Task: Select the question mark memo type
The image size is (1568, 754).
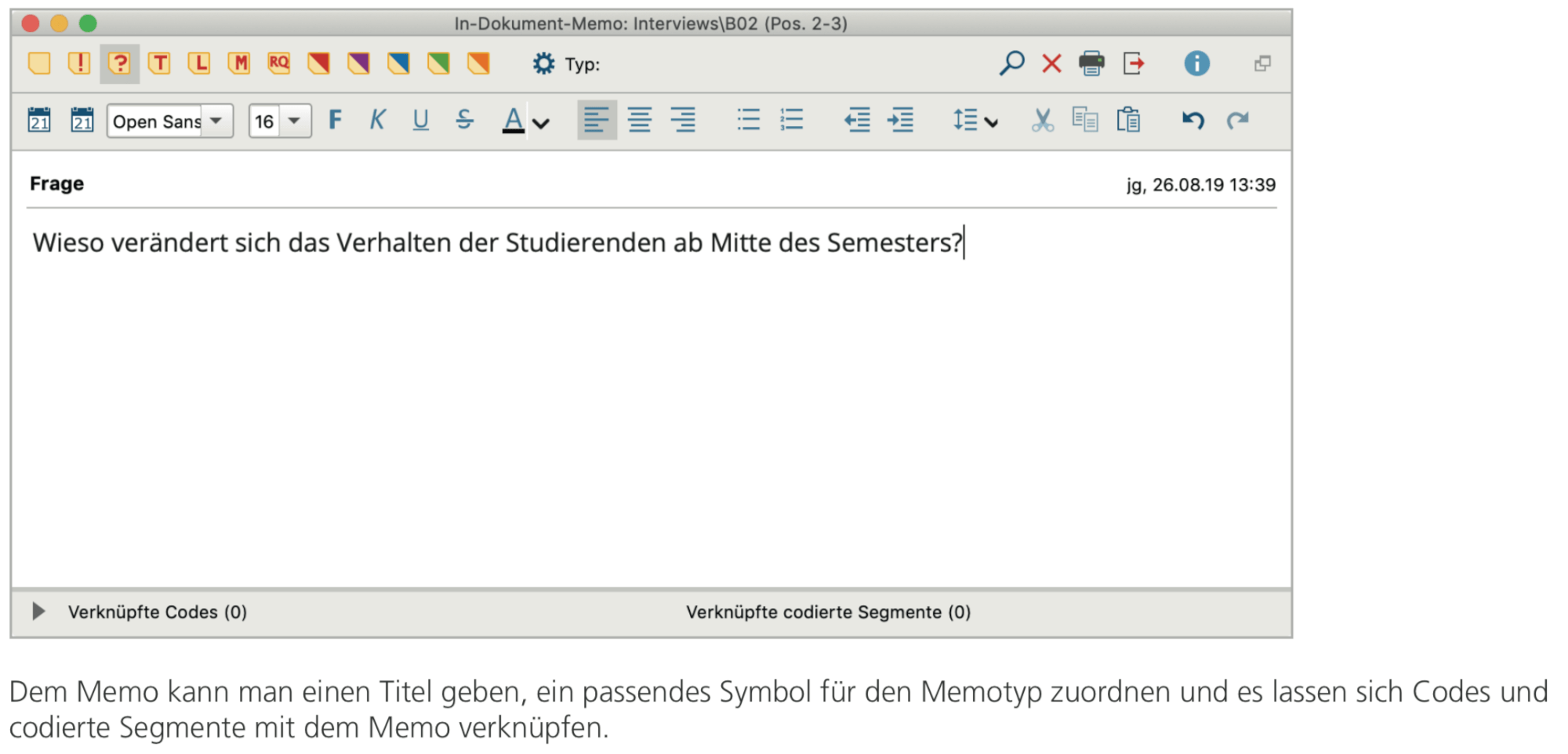Action: [x=119, y=63]
